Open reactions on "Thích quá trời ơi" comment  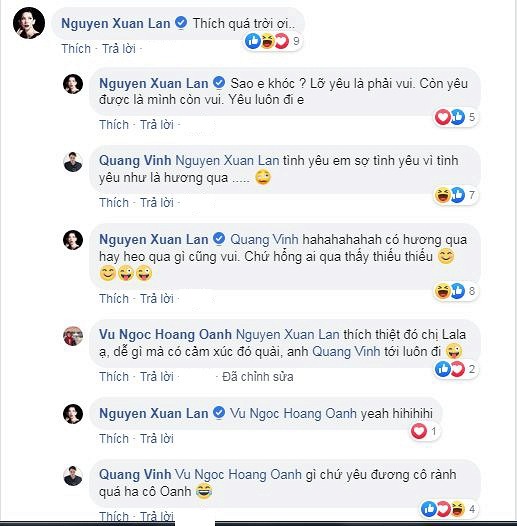(x=273, y=41)
